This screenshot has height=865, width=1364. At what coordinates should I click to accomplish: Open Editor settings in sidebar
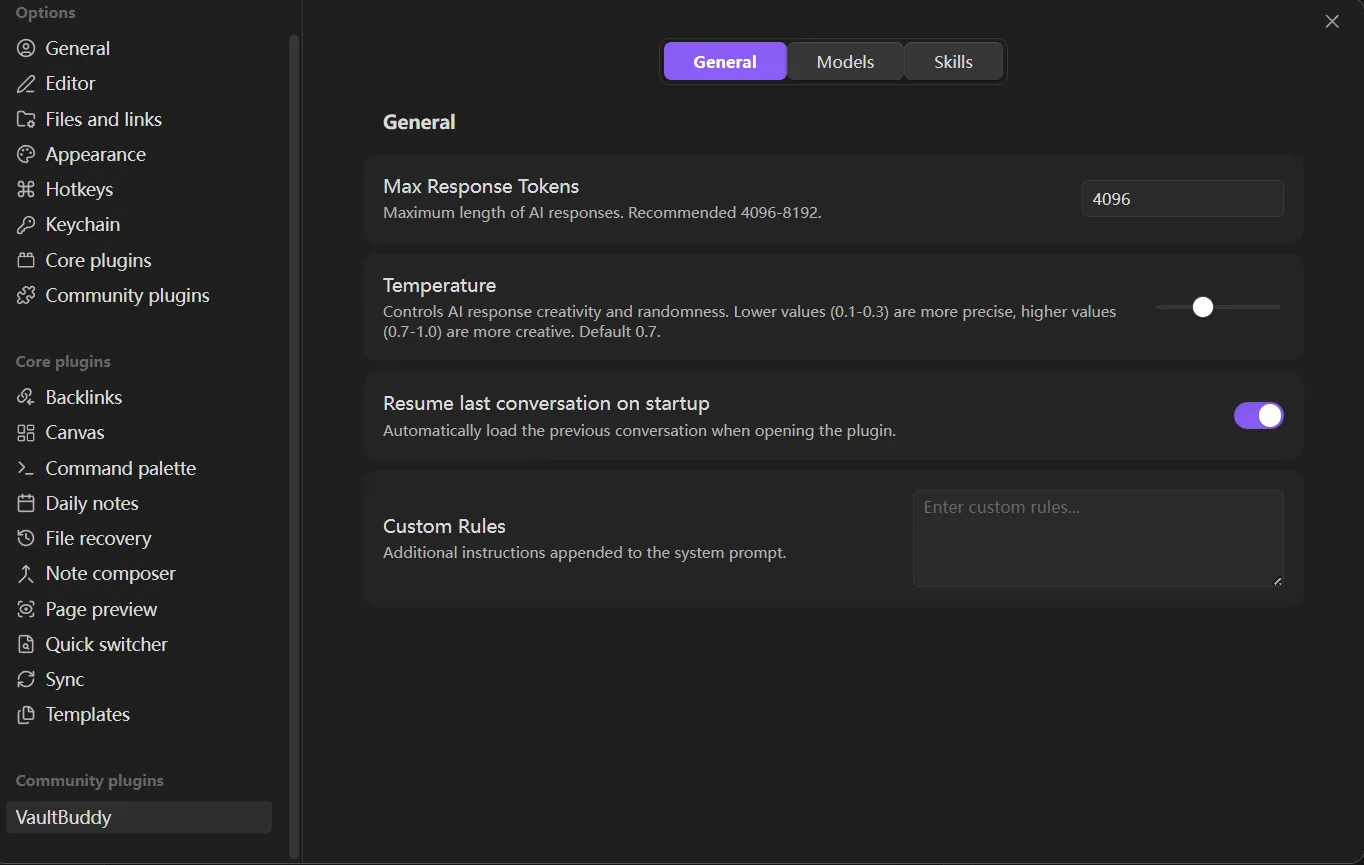[x=138, y=83]
